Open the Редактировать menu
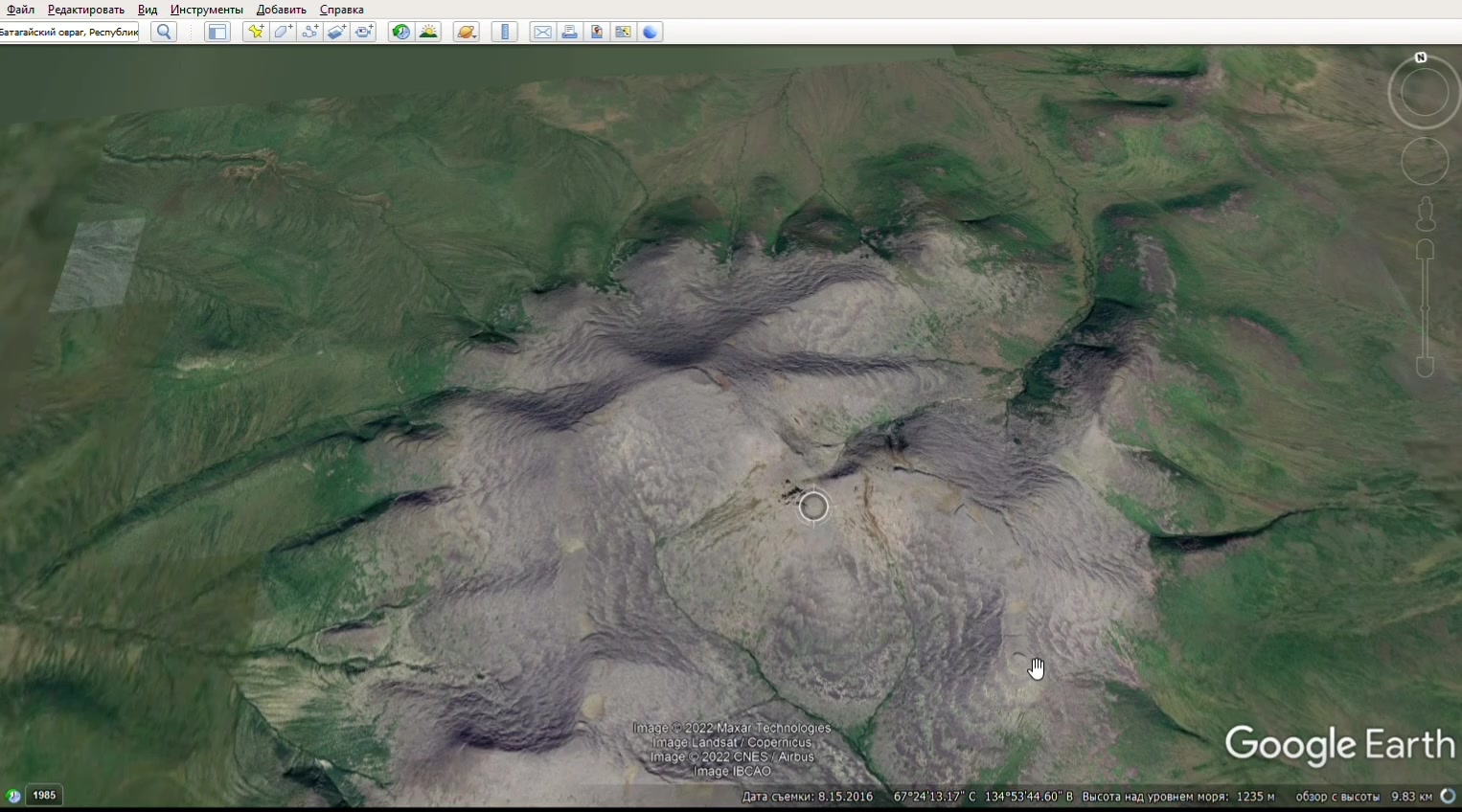The image size is (1462, 812). coord(85,10)
